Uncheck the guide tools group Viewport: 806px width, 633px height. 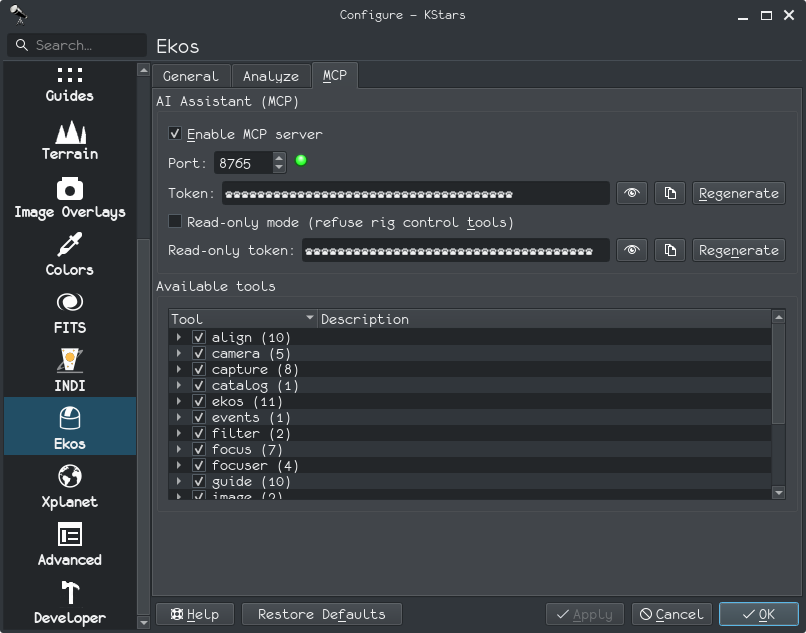199,481
